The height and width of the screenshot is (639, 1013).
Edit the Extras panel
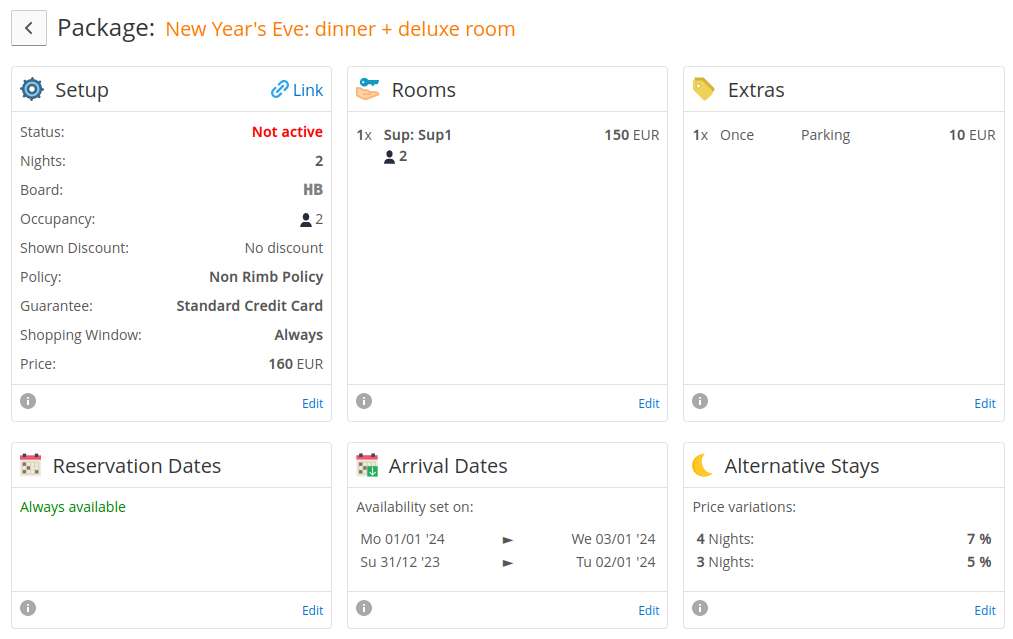coord(985,403)
